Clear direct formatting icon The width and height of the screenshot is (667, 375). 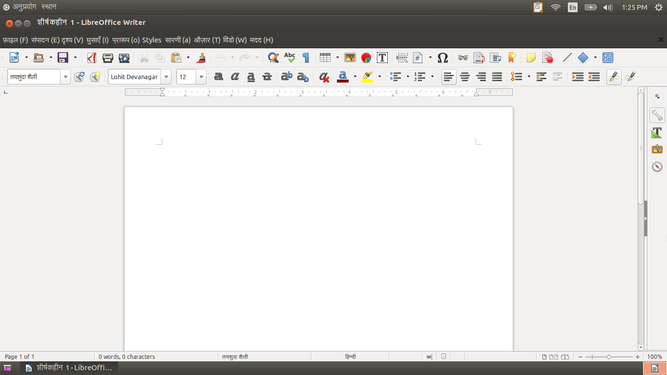[x=324, y=77]
